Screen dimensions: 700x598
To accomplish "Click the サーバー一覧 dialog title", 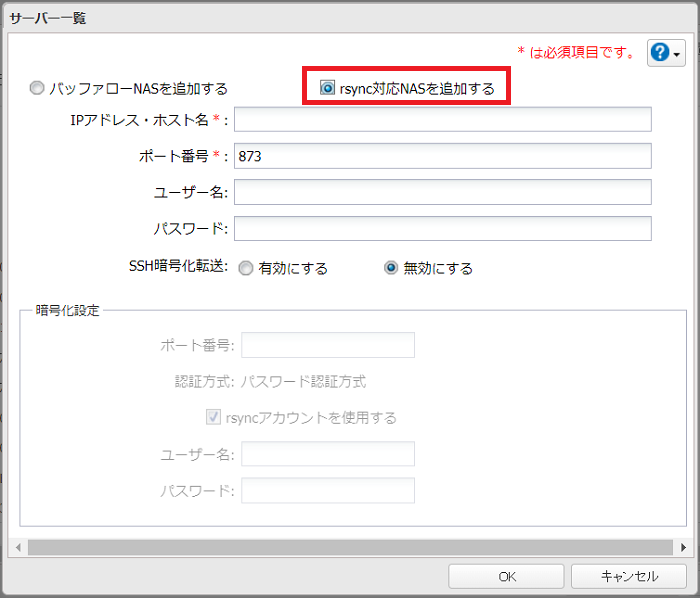I will pyautogui.click(x=48, y=18).
